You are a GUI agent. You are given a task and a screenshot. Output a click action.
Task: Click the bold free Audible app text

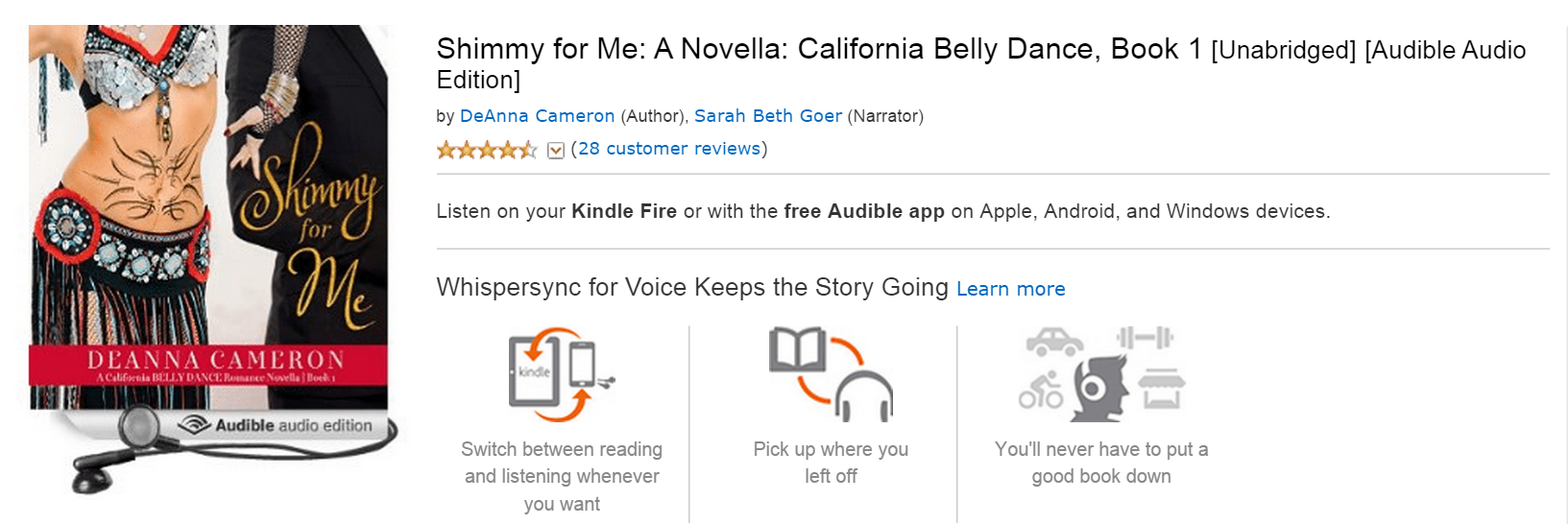863,211
